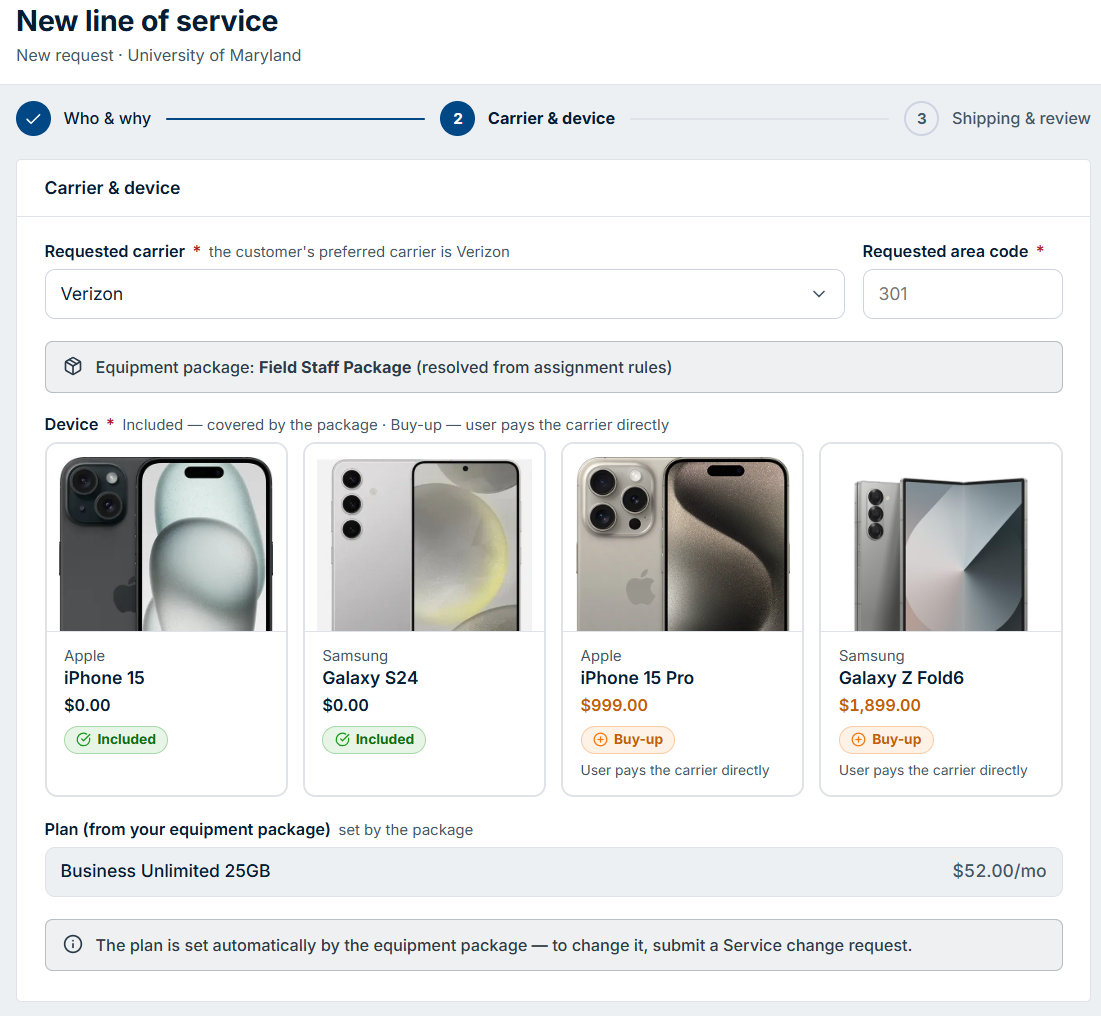Click the step 3 number circle
The height and width of the screenshot is (1016, 1101).
tap(921, 119)
